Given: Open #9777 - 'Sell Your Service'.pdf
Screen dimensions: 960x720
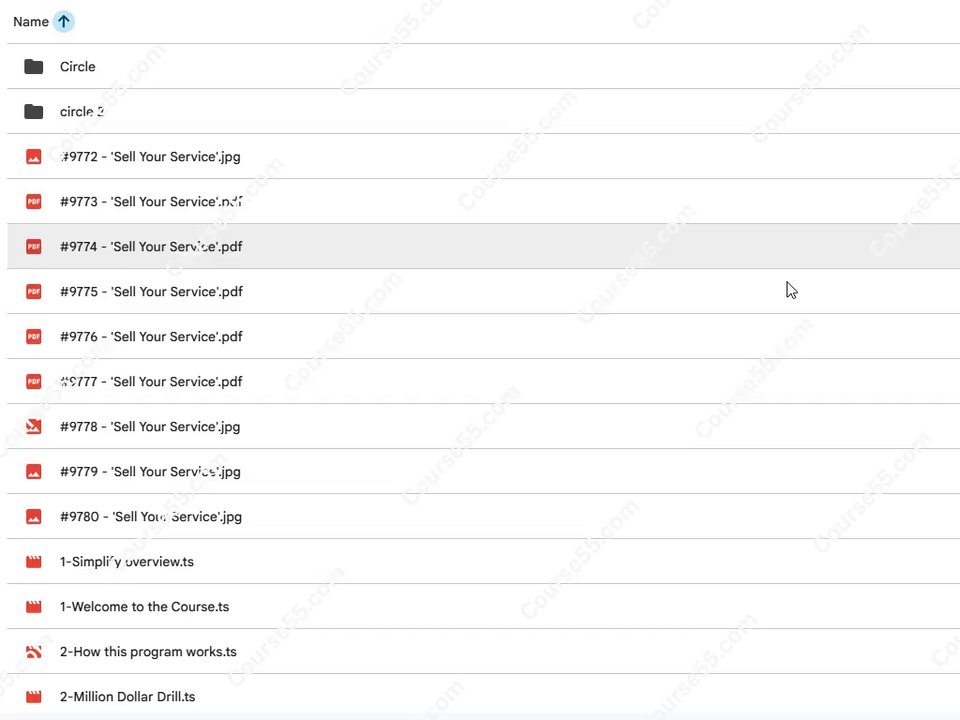Looking at the screenshot, I should 151,381.
